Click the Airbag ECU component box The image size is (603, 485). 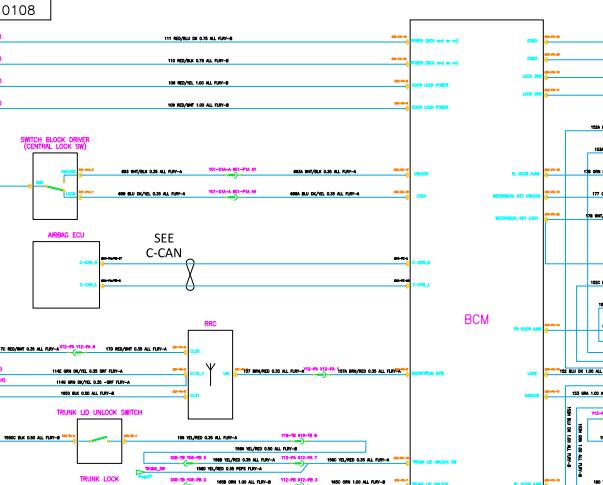[x=66, y=275]
